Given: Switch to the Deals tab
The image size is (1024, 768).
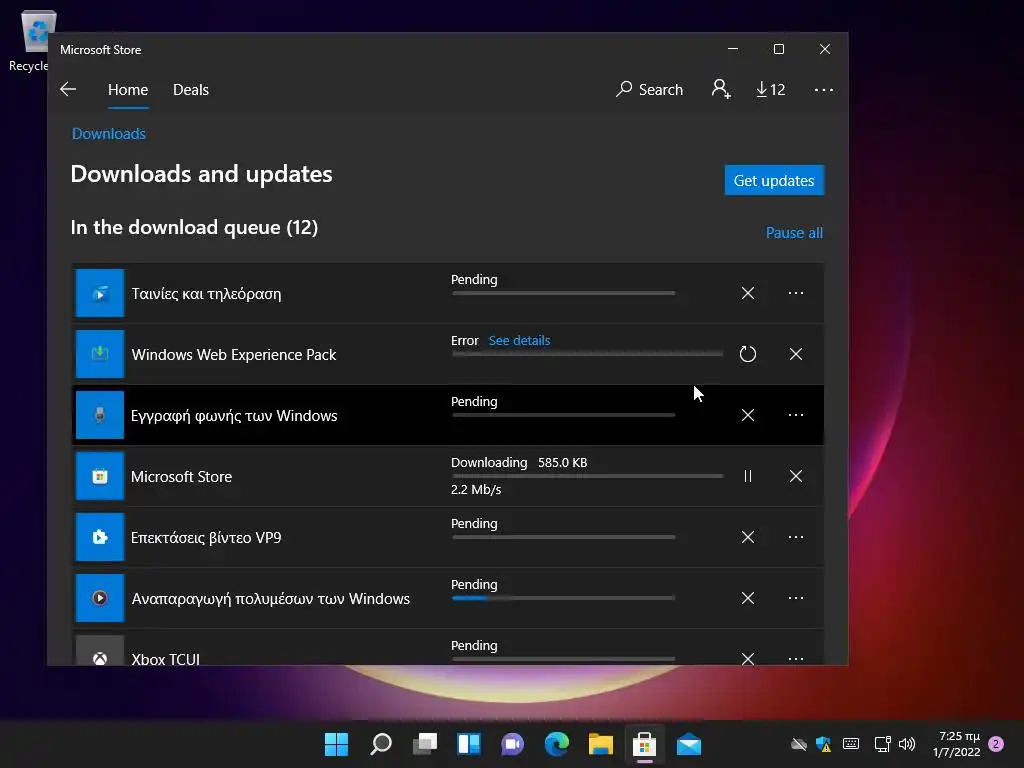Looking at the screenshot, I should tap(191, 89).
